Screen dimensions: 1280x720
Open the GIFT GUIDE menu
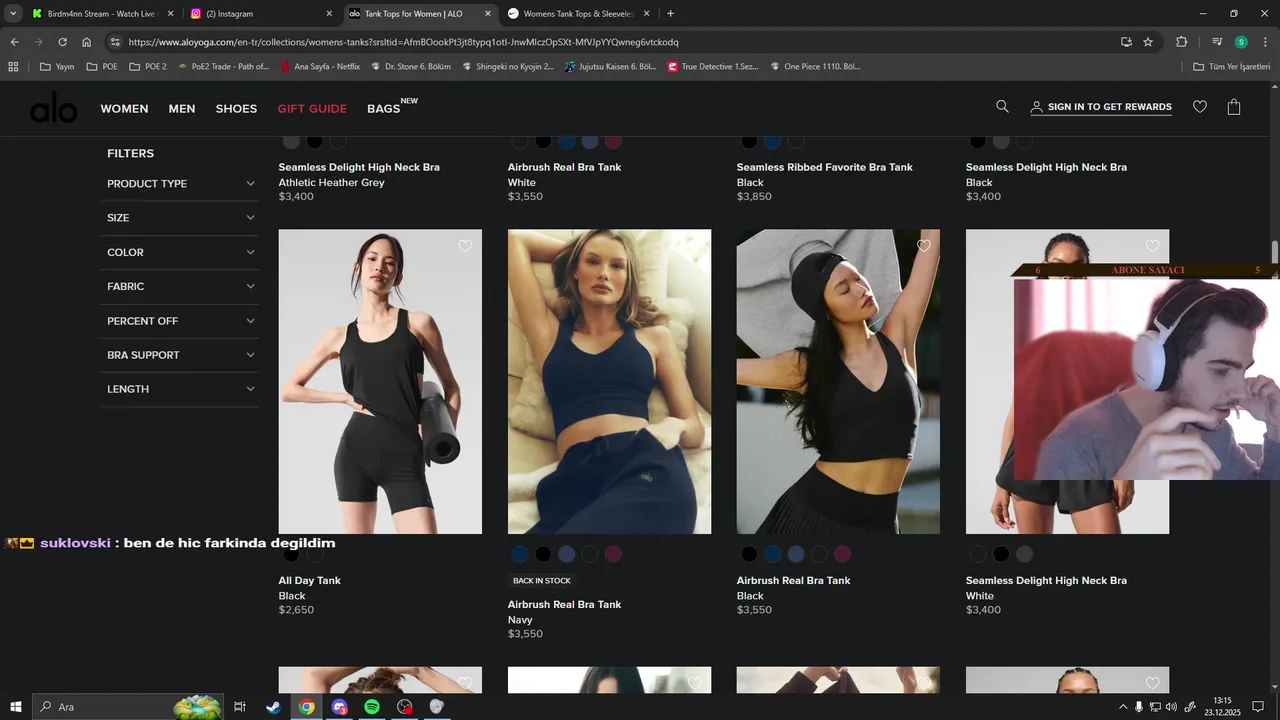(x=312, y=108)
